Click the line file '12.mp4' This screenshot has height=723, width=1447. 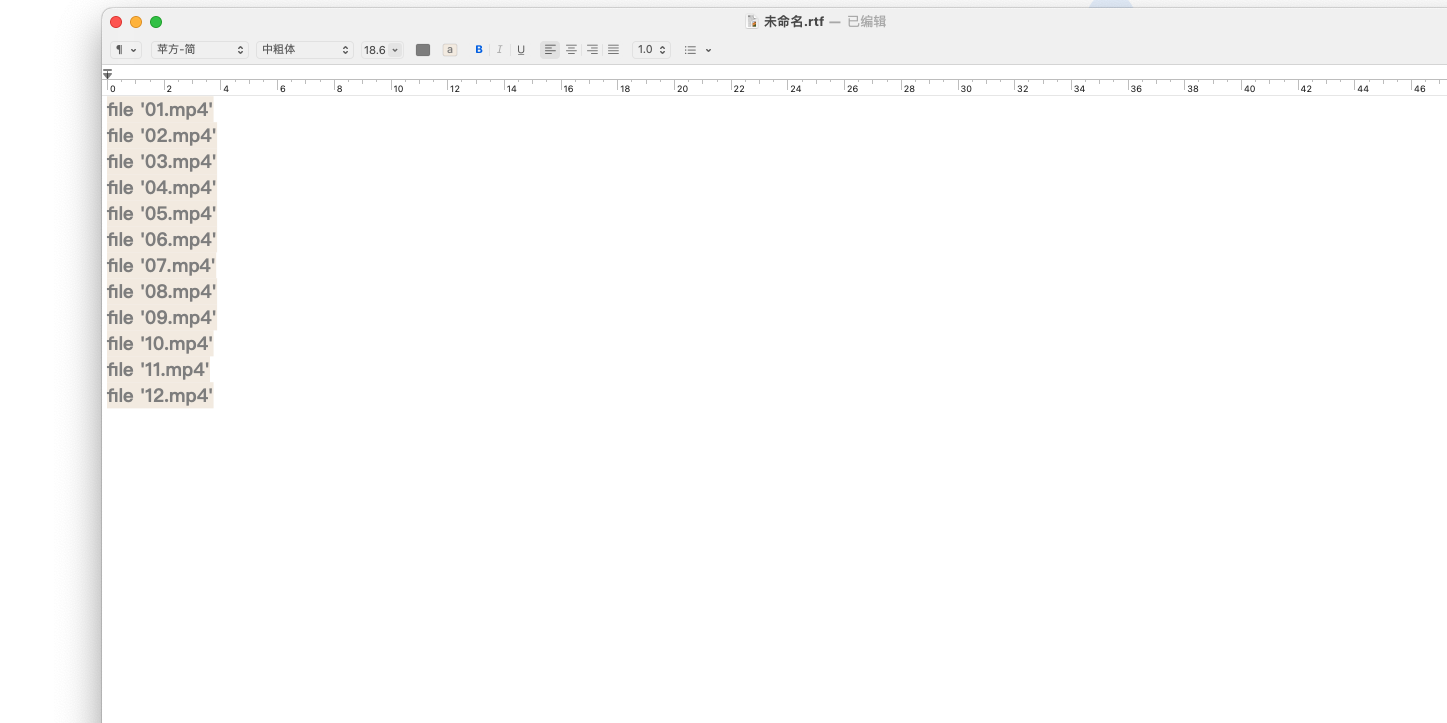pos(160,396)
